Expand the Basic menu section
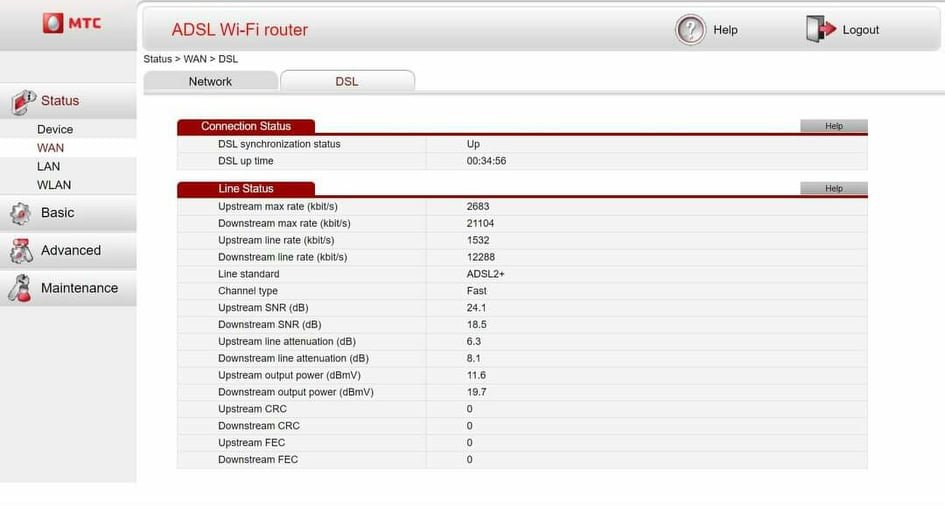945x506 pixels. click(x=58, y=213)
